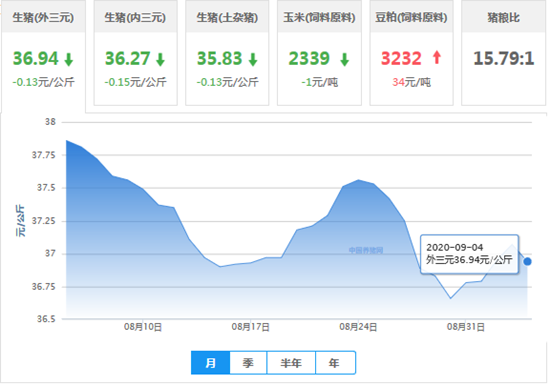Click the 外三元36.94元/公斤 tooltip text

[x=469, y=260]
